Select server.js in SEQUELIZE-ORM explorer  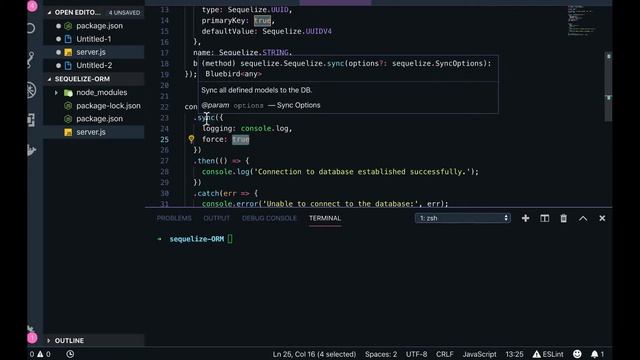91,132
